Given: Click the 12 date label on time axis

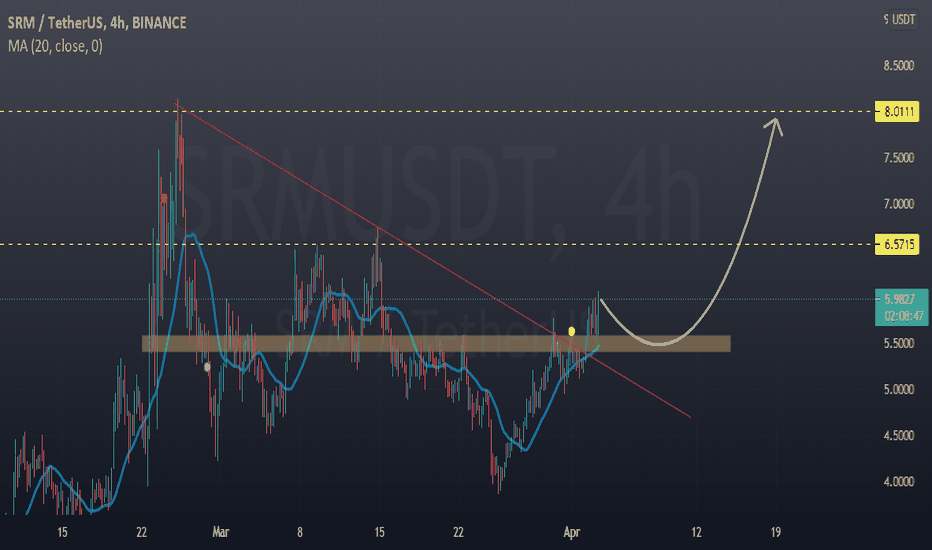Looking at the screenshot, I should [x=696, y=532].
